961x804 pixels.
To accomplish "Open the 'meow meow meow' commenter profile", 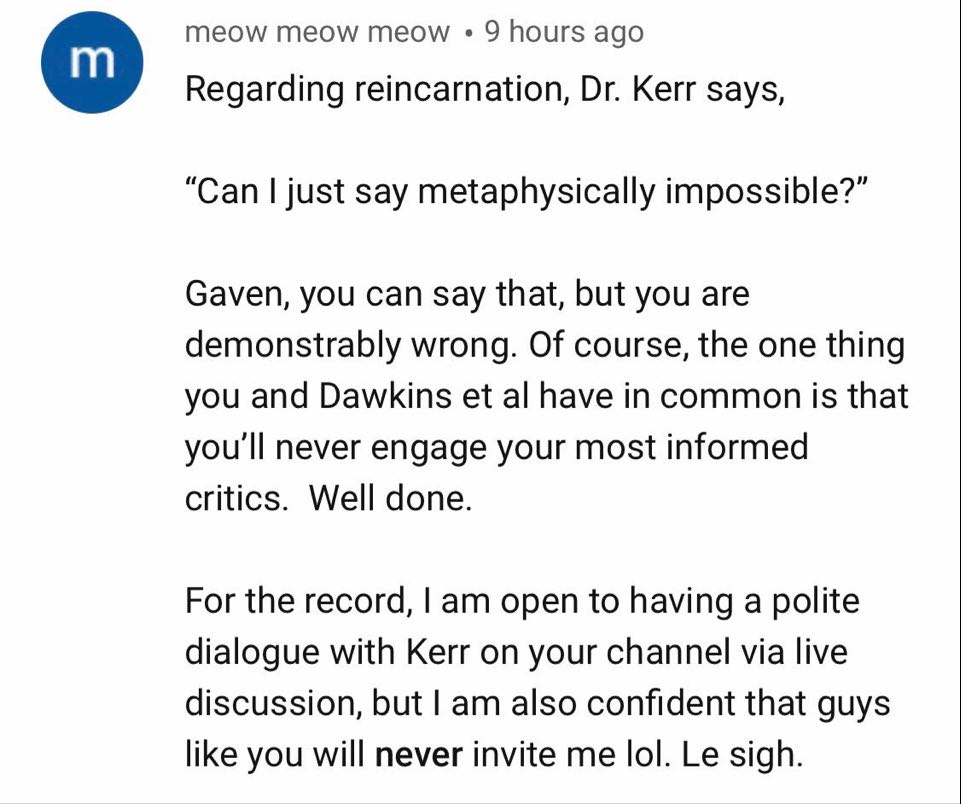I will coord(317,32).
